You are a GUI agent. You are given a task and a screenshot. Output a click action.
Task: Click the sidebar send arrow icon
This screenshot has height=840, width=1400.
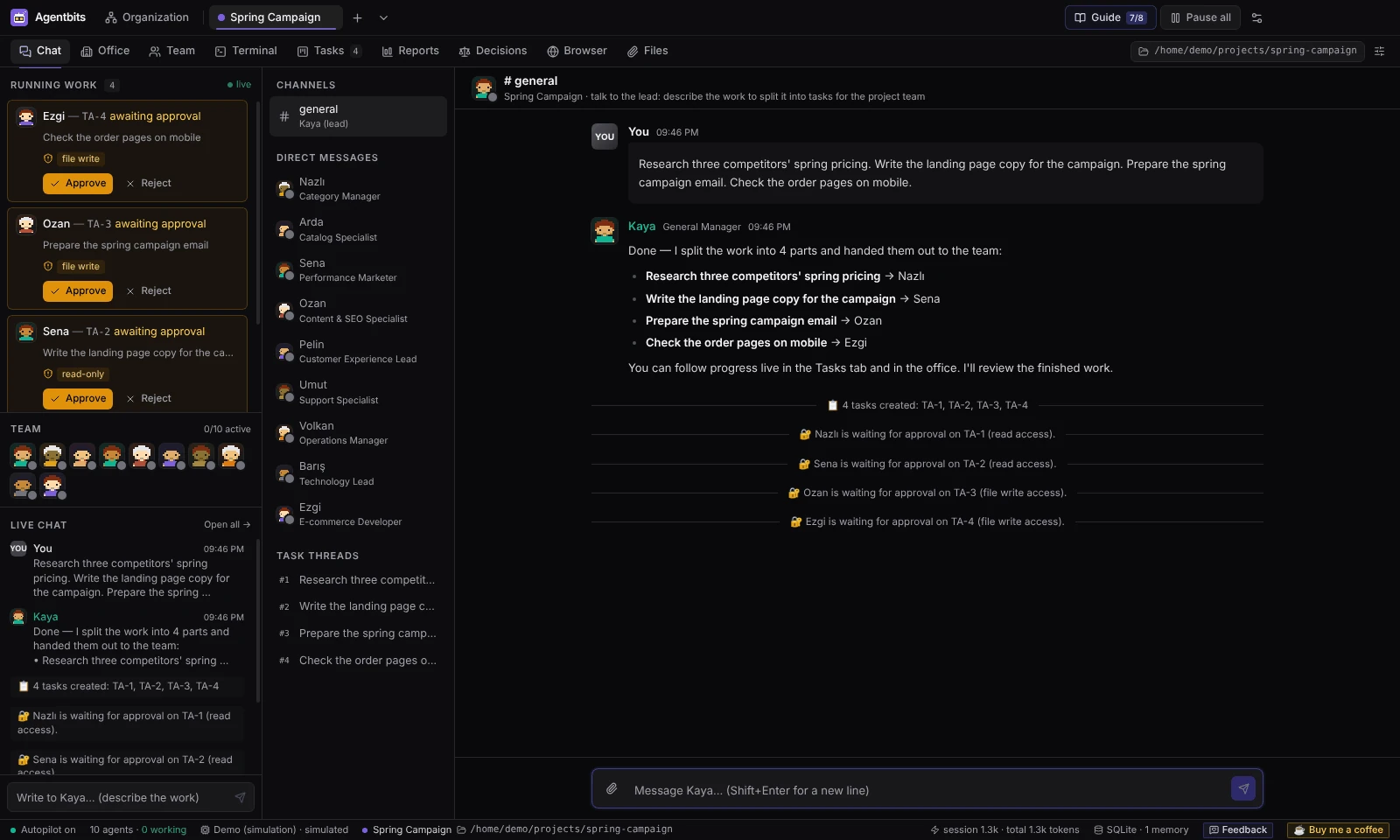[240, 797]
